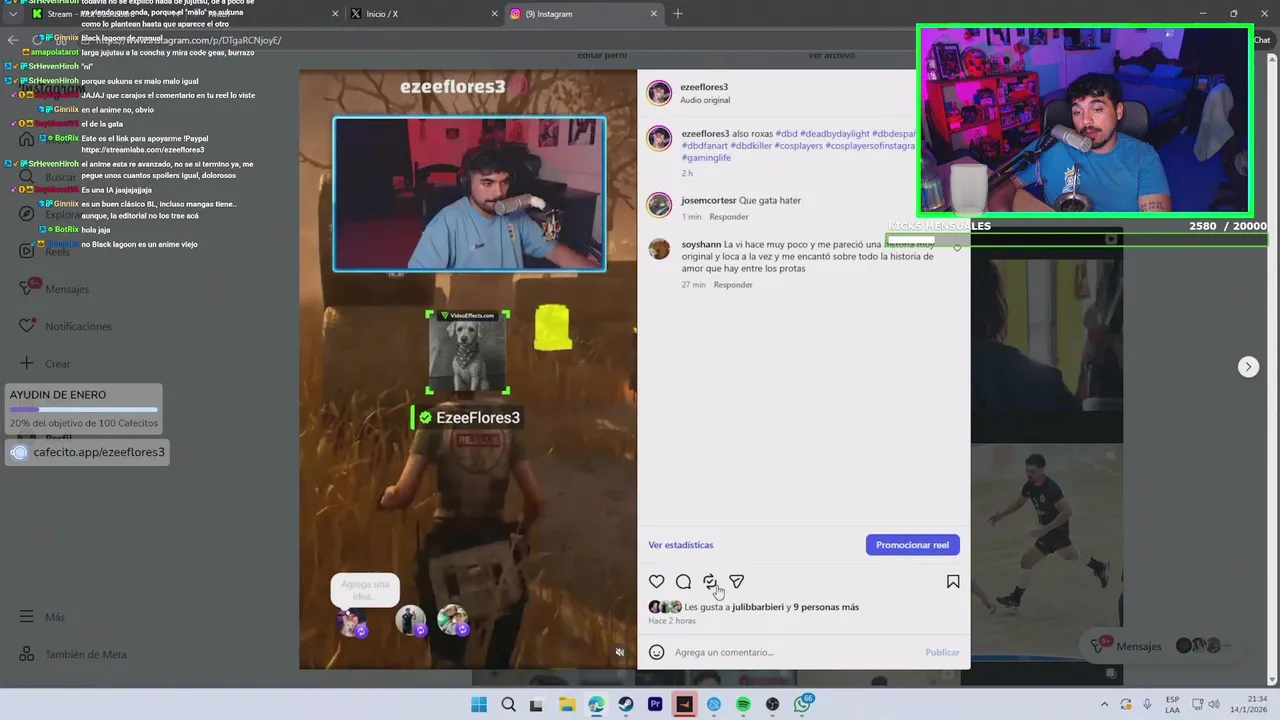Open the Windows Start menu
Screen dimensions: 1280x720
pos(479,705)
